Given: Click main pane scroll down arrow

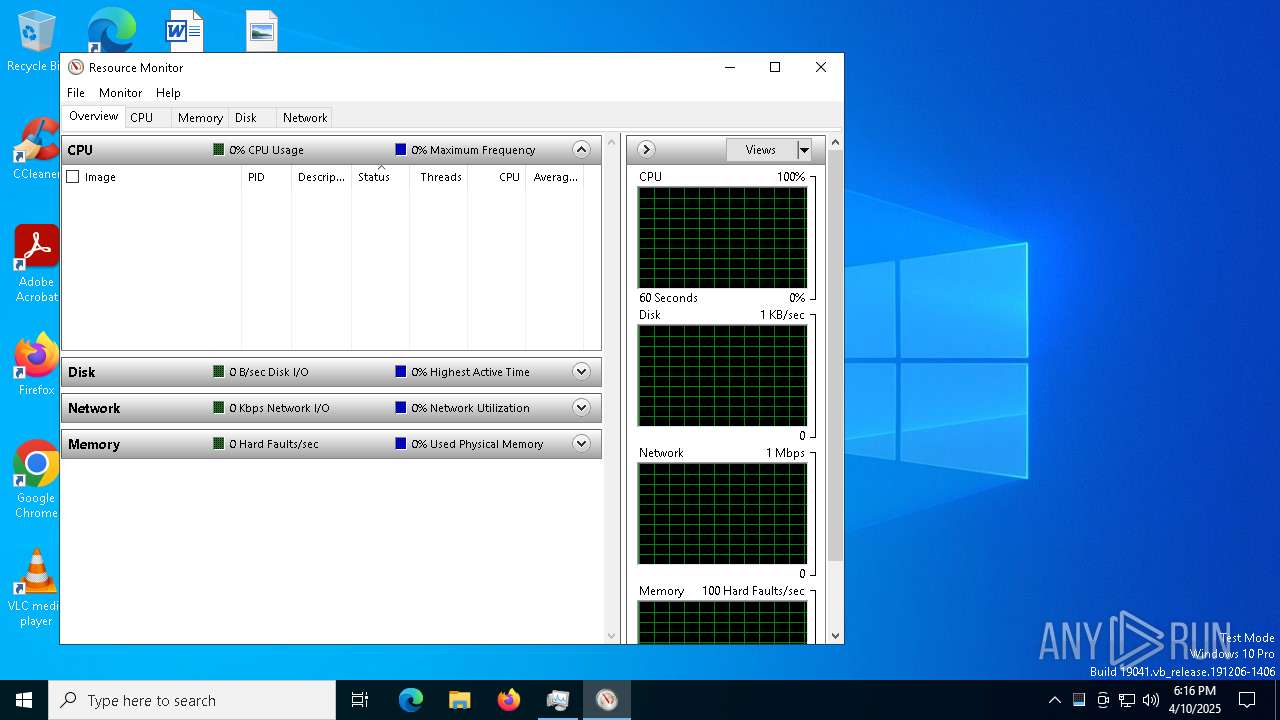Looking at the screenshot, I should pyautogui.click(x=612, y=635).
